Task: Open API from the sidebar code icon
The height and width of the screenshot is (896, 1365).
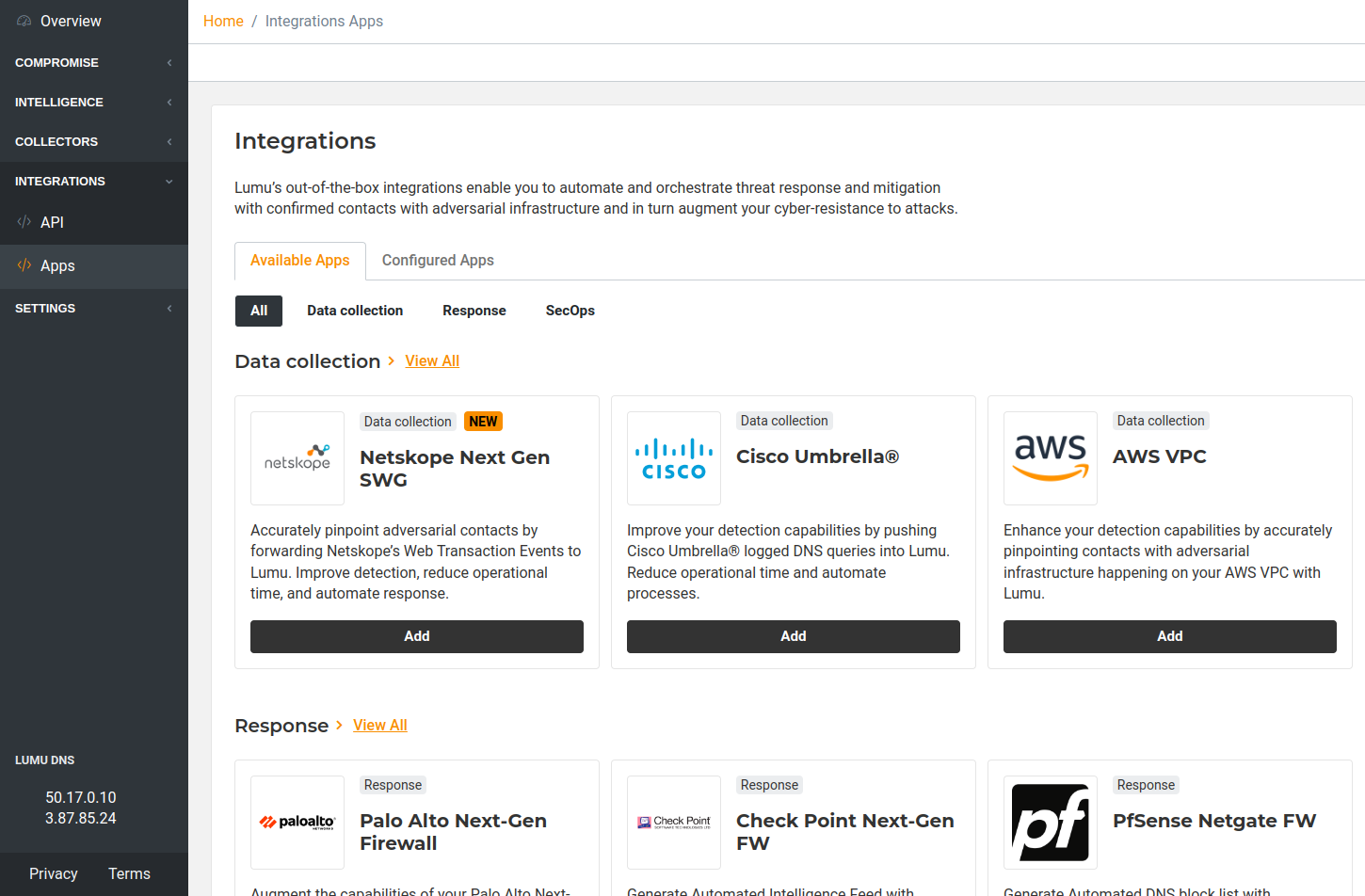Action: coord(24,222)
